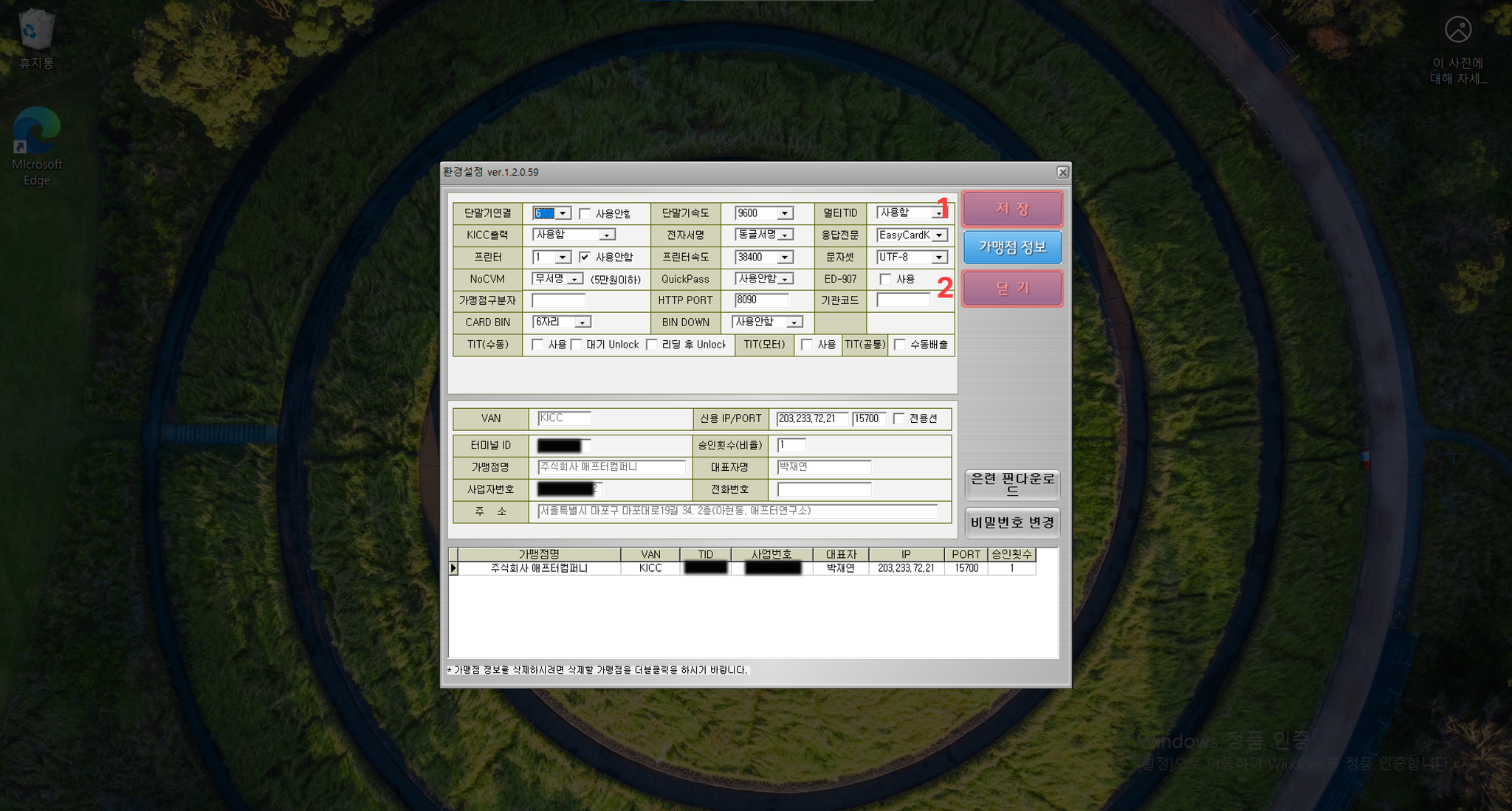Toggle the 리딩 후 Unlock checkbox

[x=651, y=345]
